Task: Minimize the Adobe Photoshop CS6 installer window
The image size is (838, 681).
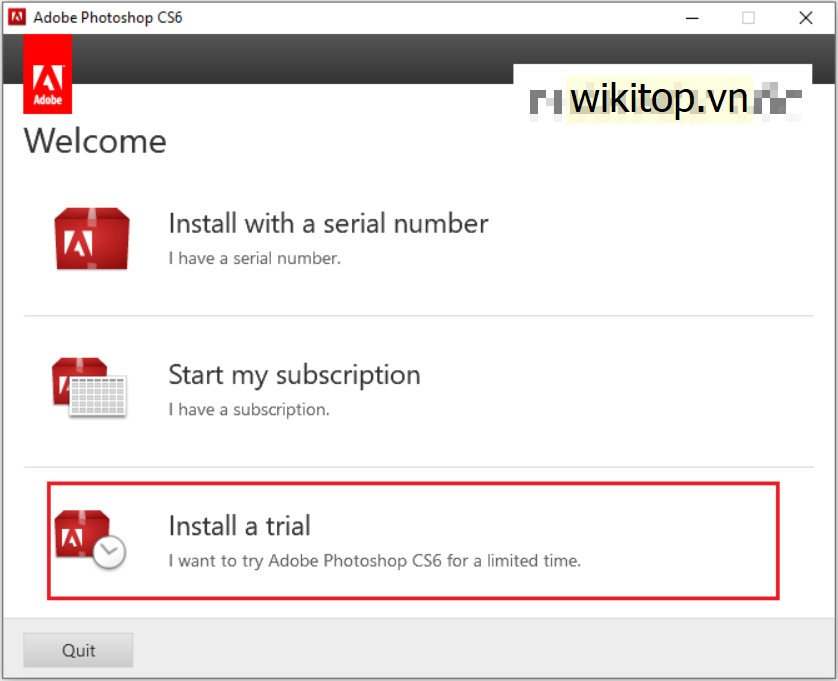Action: 691,17
